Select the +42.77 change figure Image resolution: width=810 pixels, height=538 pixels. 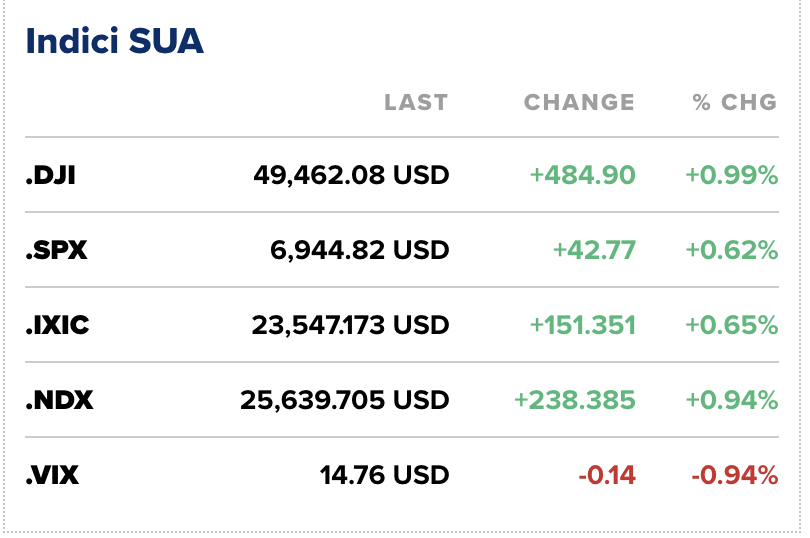[x=594, y=250]
